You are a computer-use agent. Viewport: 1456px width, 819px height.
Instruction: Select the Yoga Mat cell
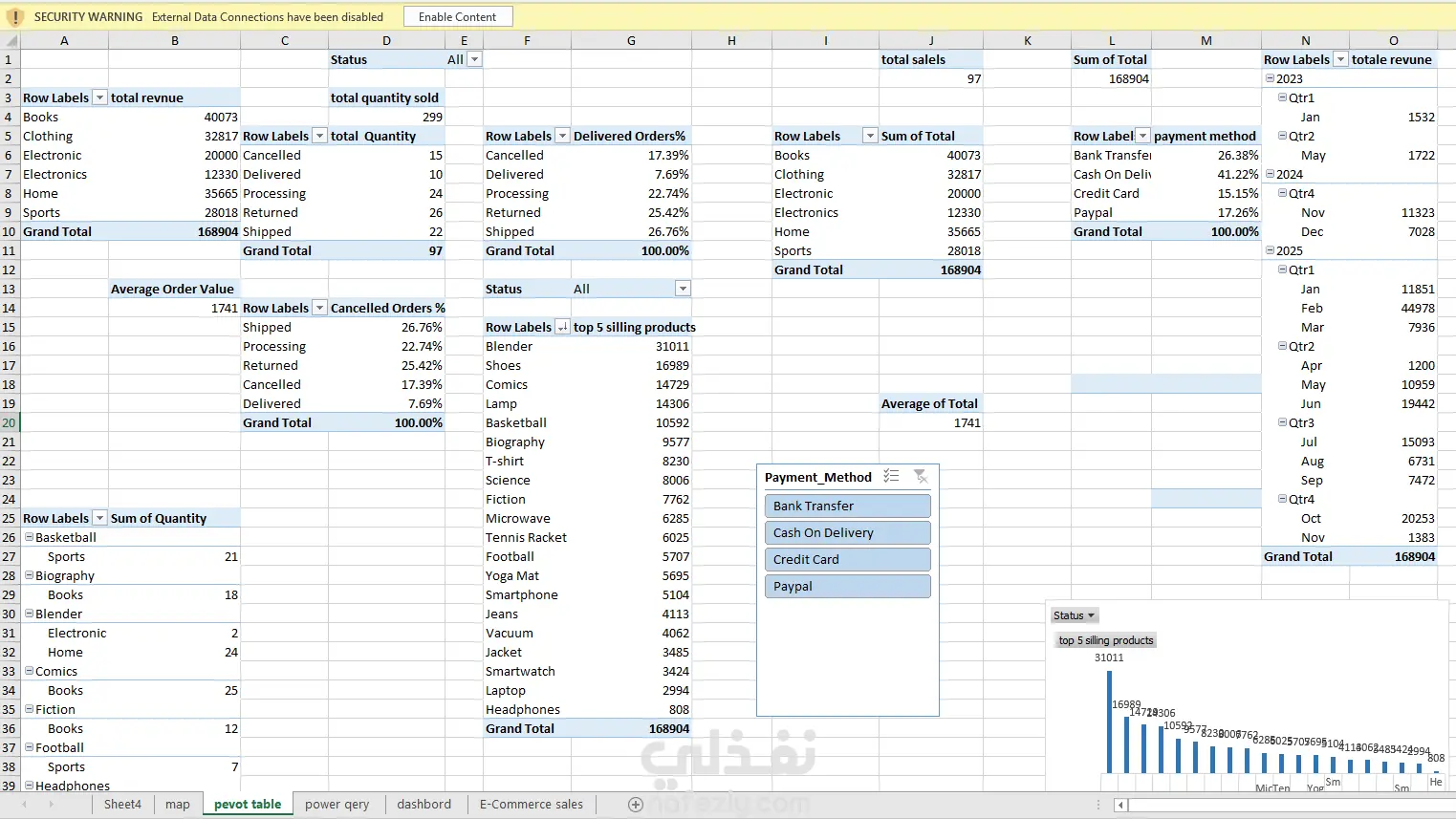tap(527, 575)
